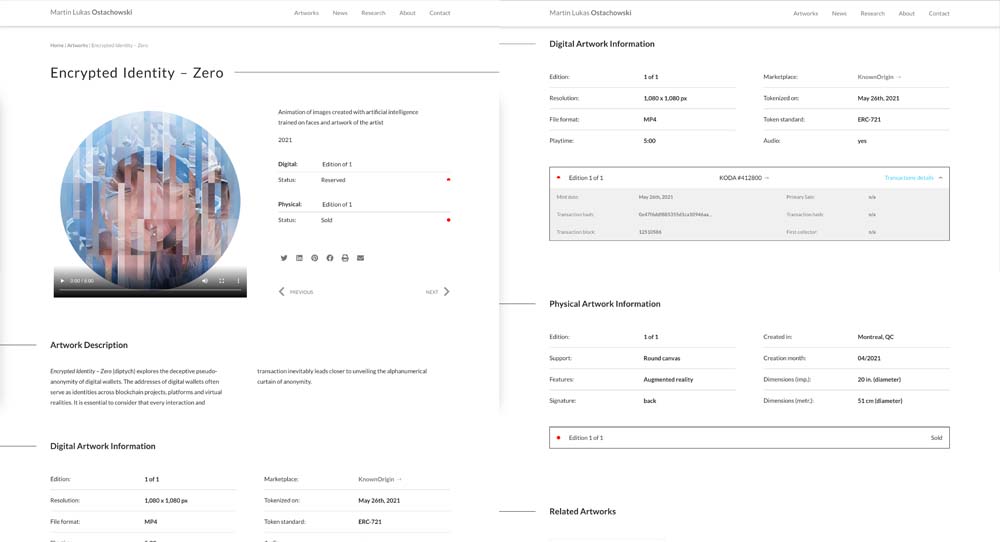Image resolution: width=1000 pixels, height=542 pixels.
Task: Click the video progress bar
Action: coord(150,290)
